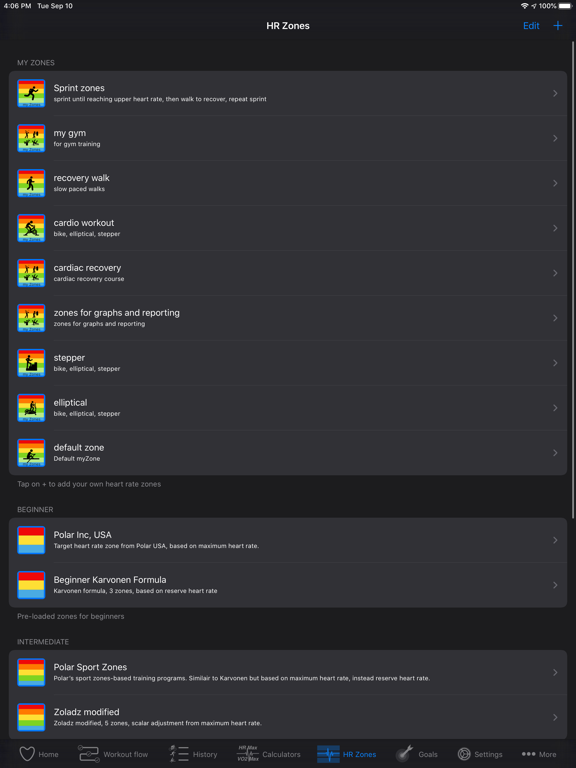The height and width of the screenshot is (768, 576).
Task: Expand cardiac recovery row chevron
Action: point(555,273)
